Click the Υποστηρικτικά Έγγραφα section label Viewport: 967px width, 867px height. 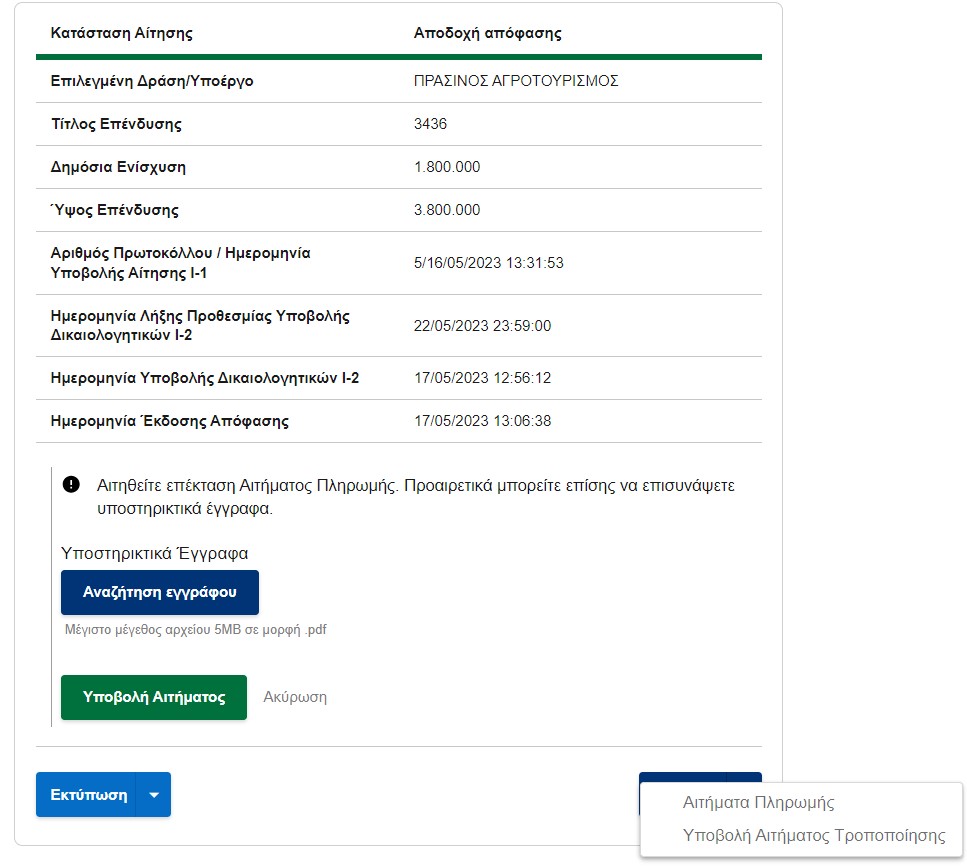click(154, 554)
